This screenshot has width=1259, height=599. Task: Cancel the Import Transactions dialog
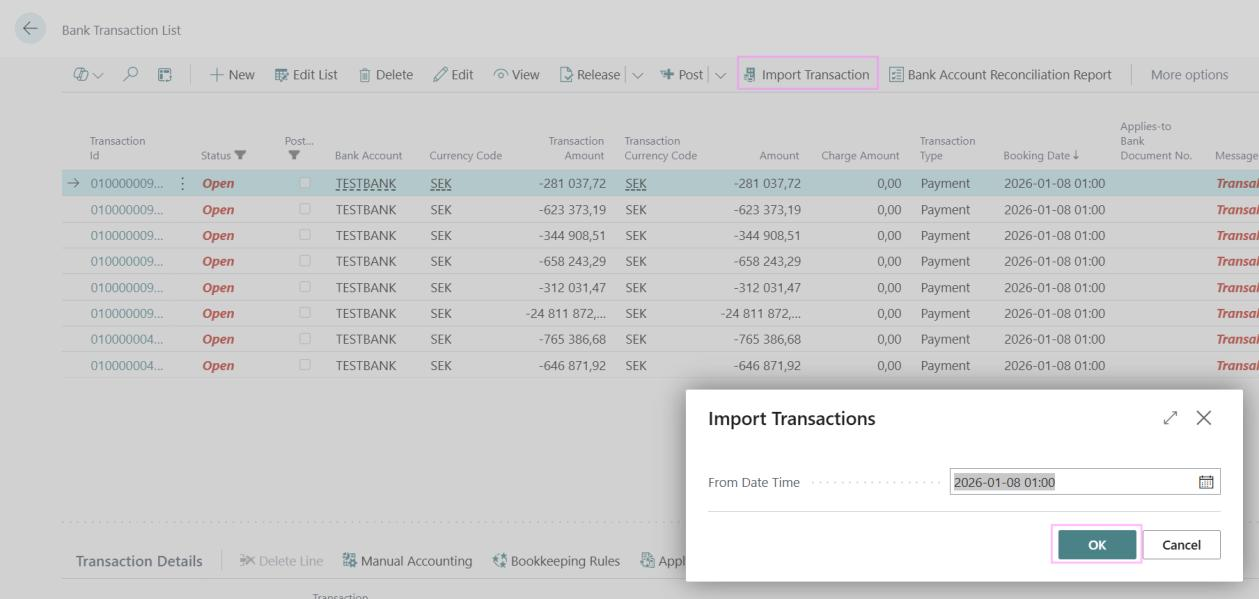tap(1182, 544)
